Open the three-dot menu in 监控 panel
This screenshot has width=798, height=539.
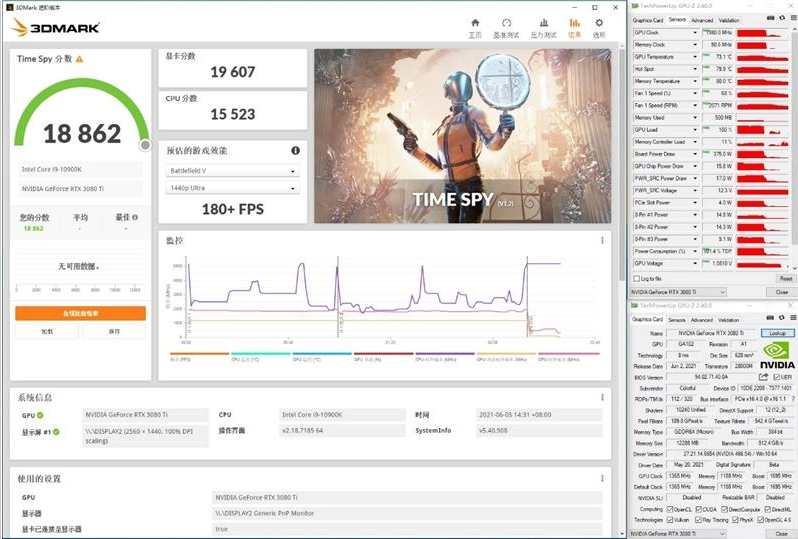point(601,240)
